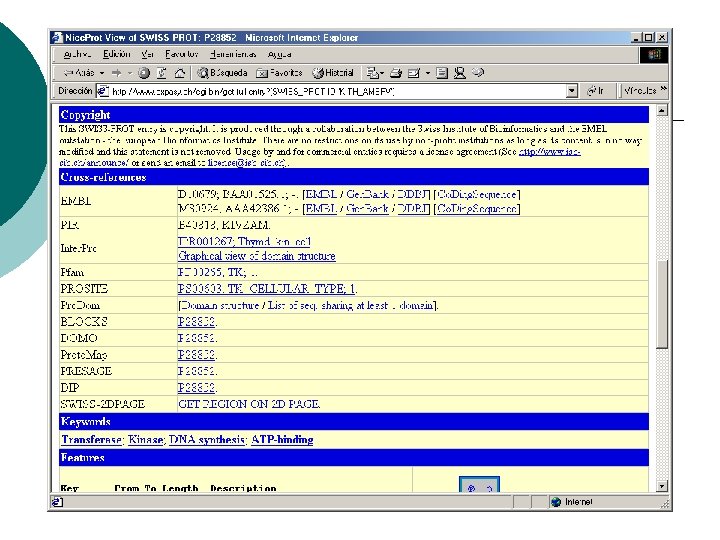
Task: Open the ProDom Domain structure link
Action: [221, 305]
